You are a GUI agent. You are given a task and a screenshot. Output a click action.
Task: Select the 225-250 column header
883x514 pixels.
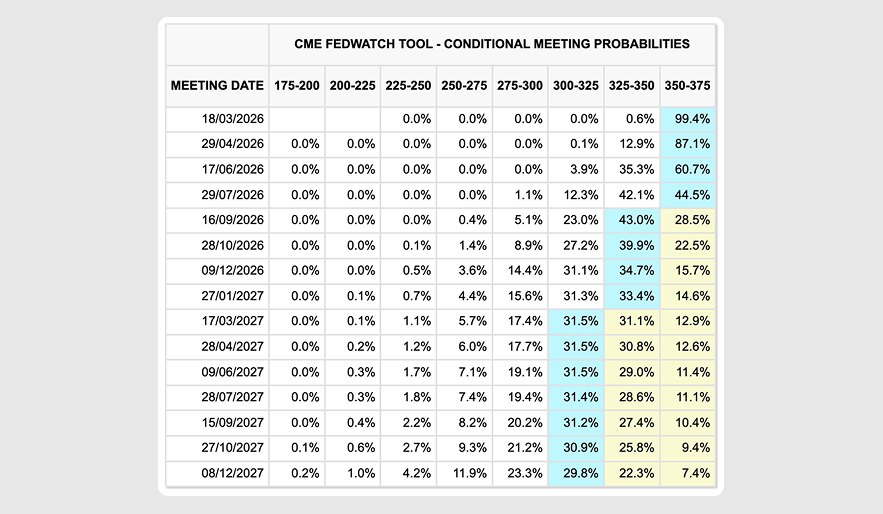coord(407,86)
